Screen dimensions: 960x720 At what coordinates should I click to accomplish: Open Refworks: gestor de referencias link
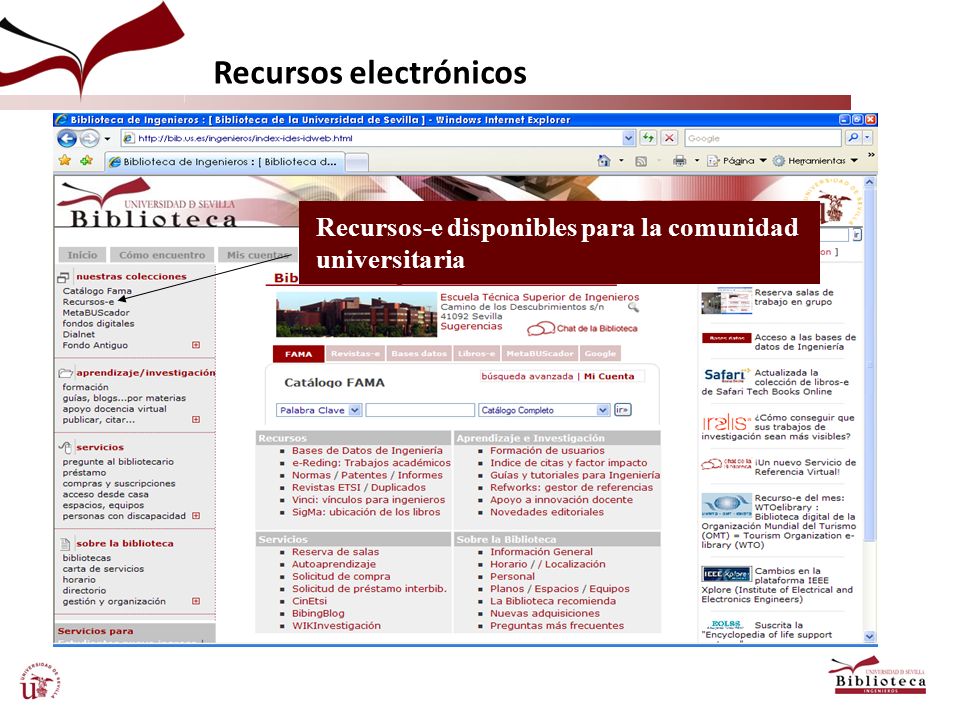tap(571, 488)
